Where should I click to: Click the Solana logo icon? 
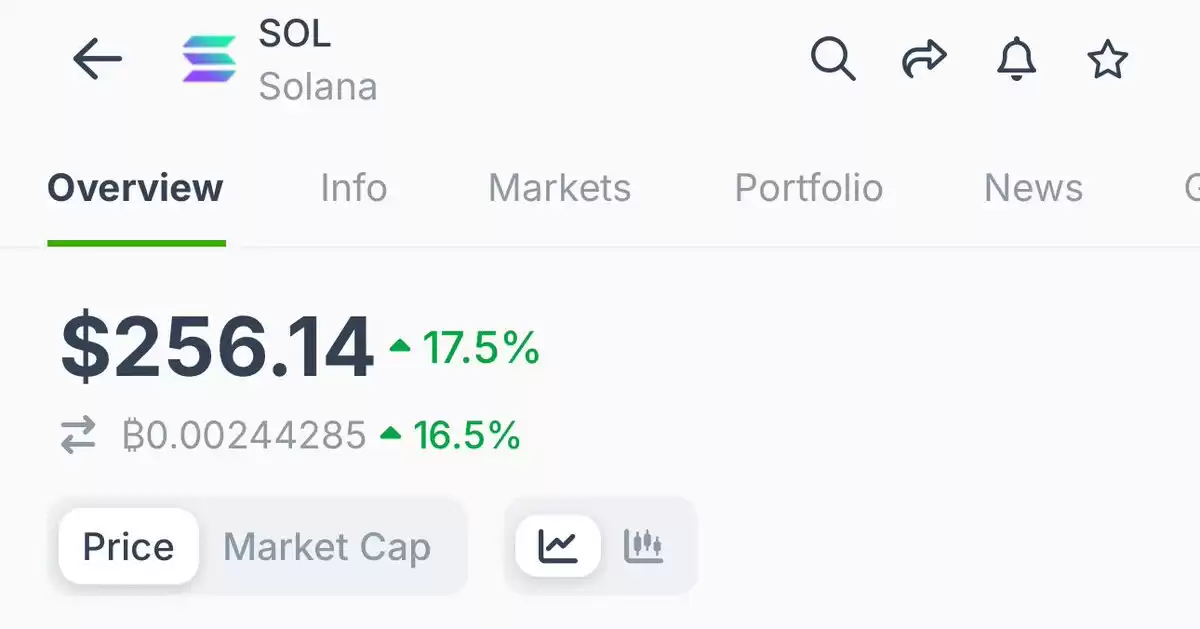(209, 59)
